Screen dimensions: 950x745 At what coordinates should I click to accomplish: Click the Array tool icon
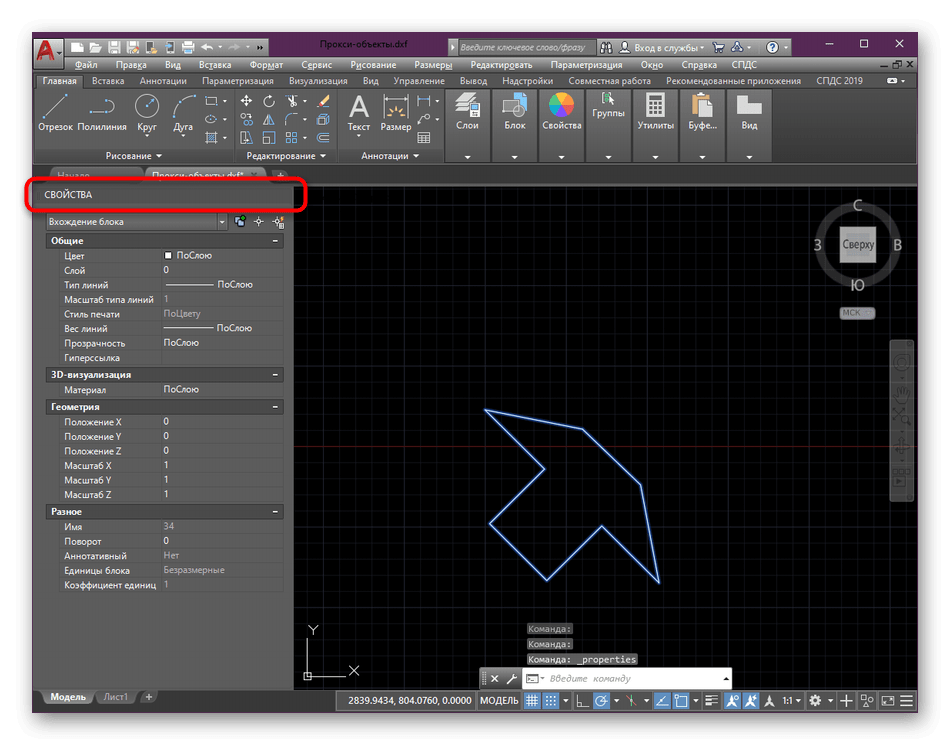coord(292,138)
